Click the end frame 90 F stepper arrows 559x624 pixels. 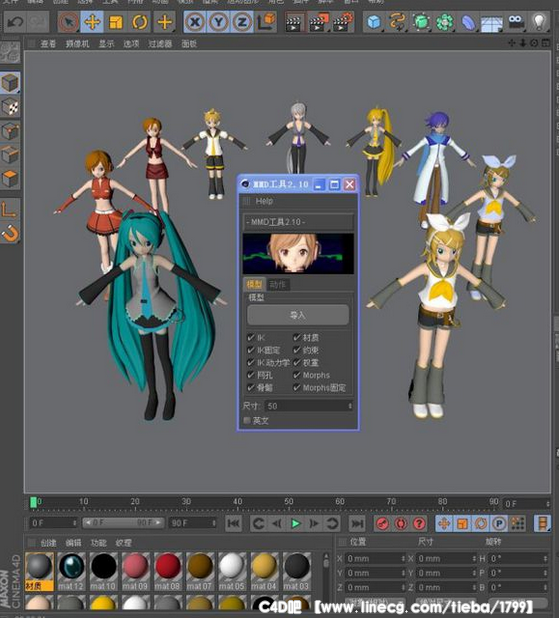pyautogui.click(x=214, y=523)
